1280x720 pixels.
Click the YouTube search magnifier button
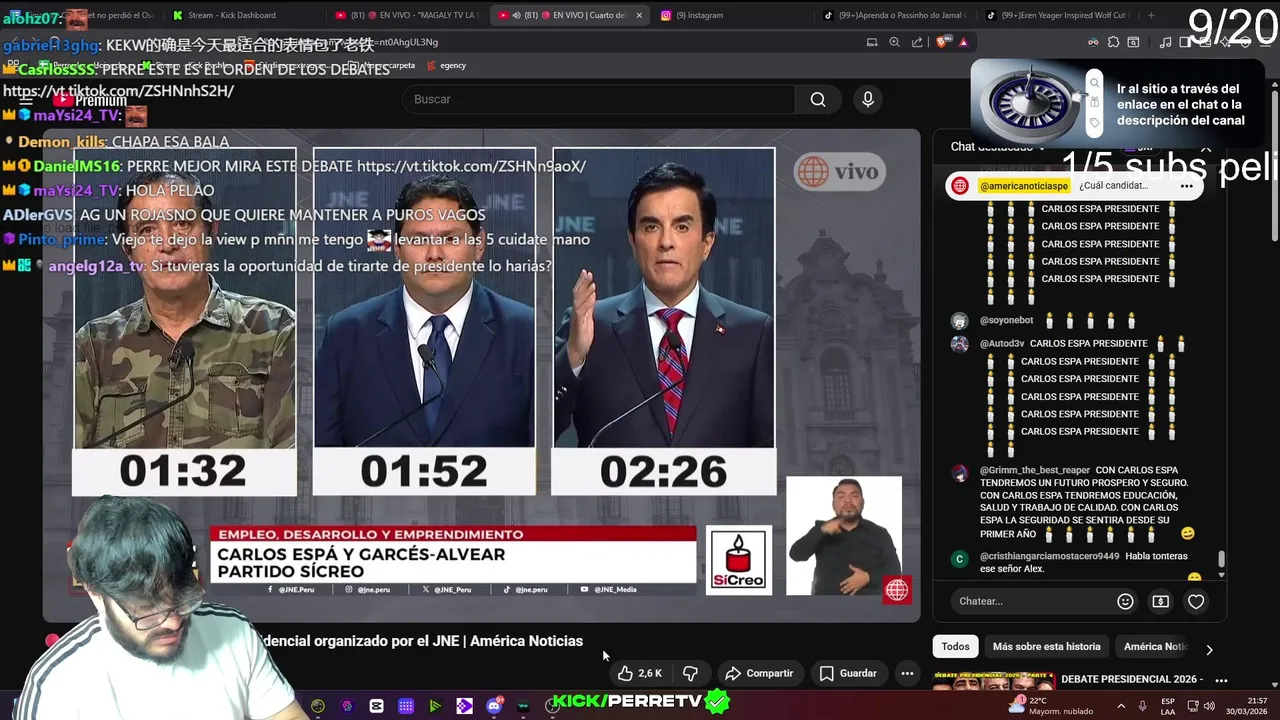click(818, 99)
